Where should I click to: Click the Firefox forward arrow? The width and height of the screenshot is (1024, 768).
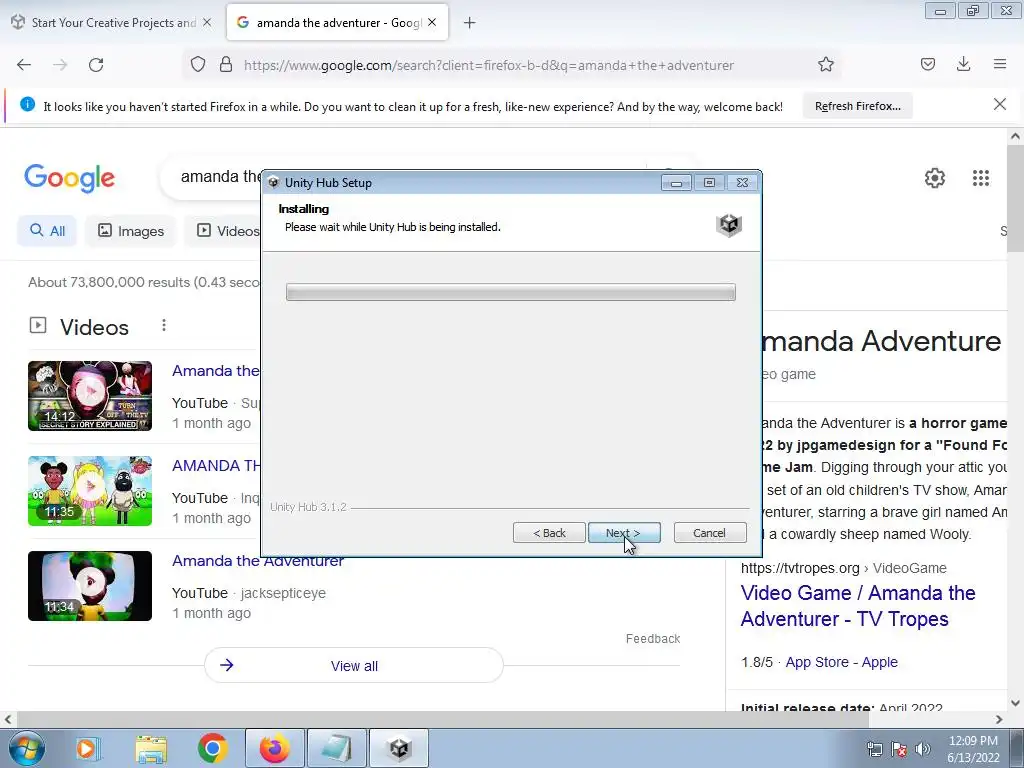60,65
